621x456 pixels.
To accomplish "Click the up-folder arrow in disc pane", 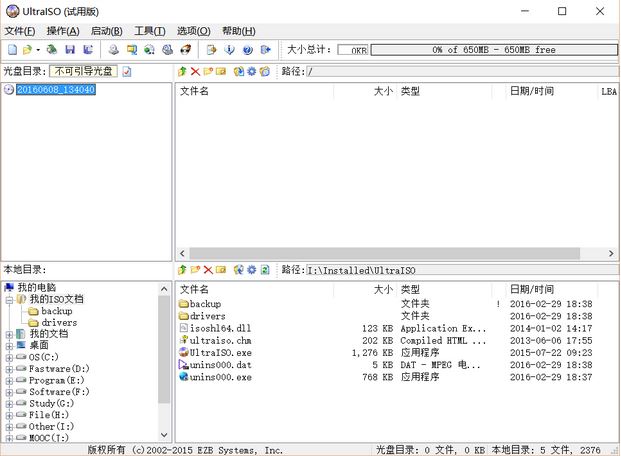I will (182, 72).
